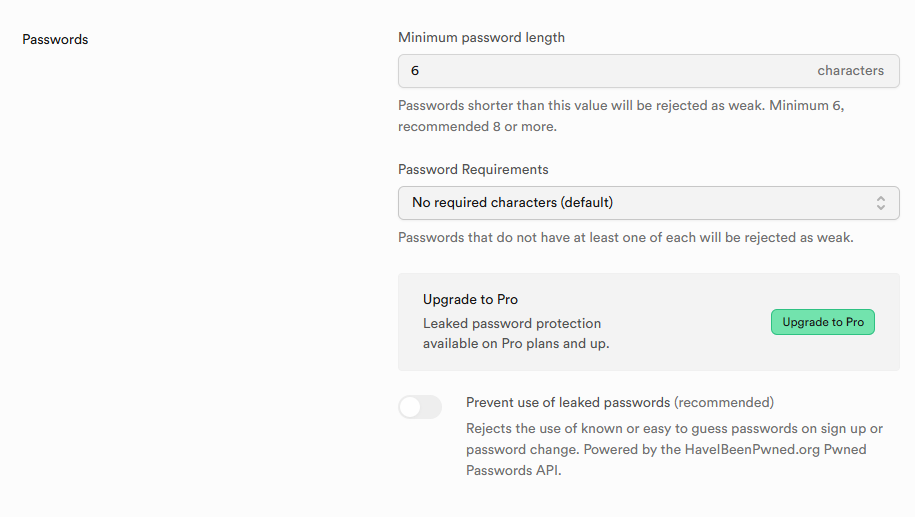Screen dimensions: 915x517
Task: Click the value 6 in the length field
Action: [x=415, y=71]
